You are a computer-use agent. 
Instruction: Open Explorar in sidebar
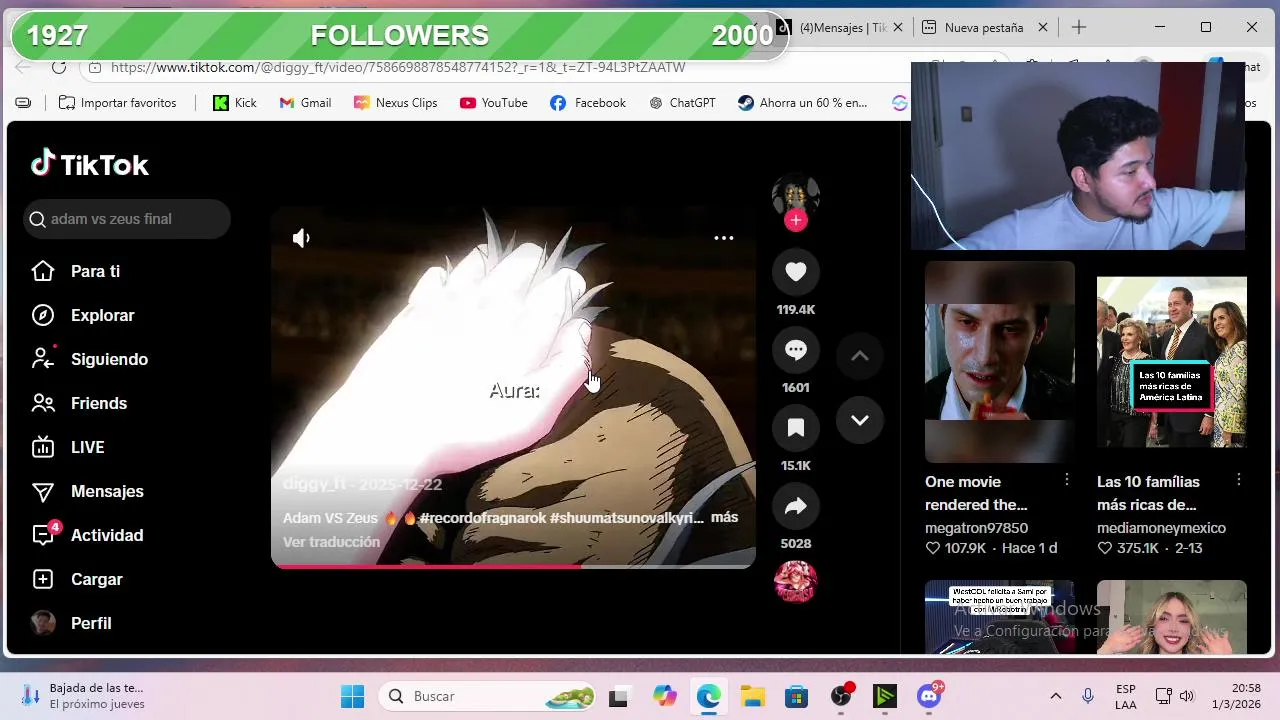(102, 315)
